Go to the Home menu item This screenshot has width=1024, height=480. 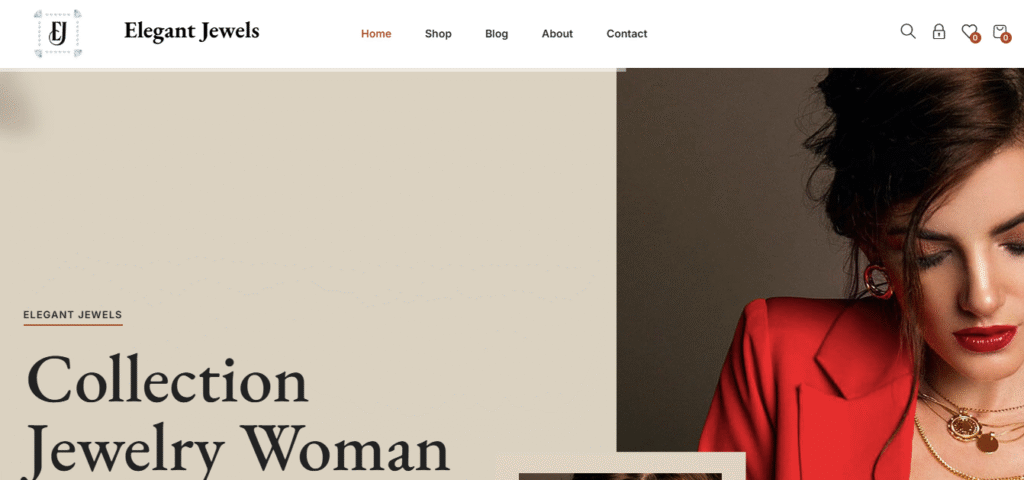coord(376,34)
